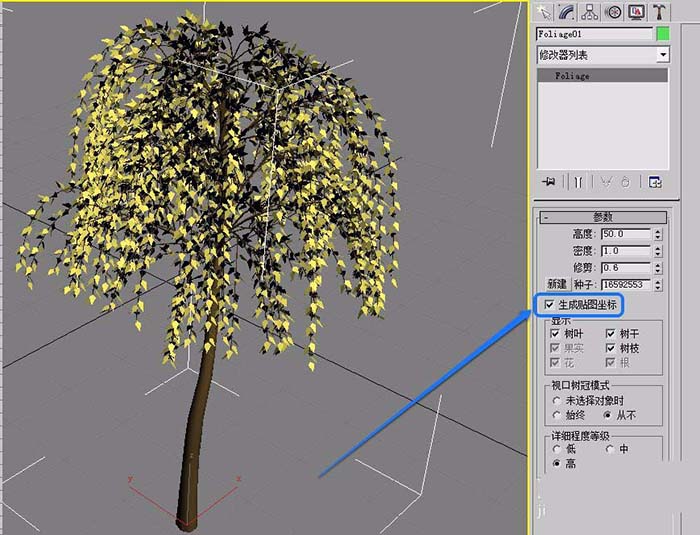Choose 中 level of detail
The image size is (700, 535).
point(609,449)
